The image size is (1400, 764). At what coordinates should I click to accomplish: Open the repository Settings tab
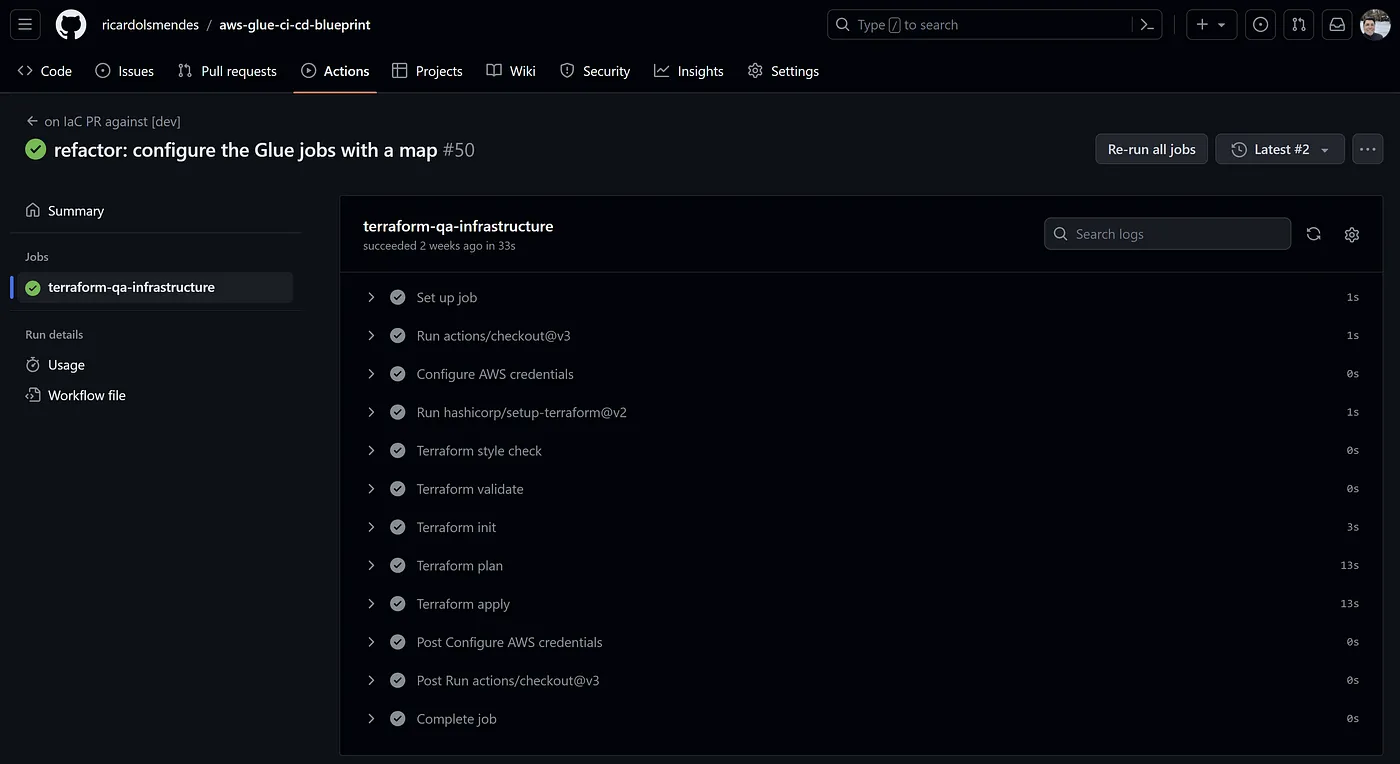783,71
